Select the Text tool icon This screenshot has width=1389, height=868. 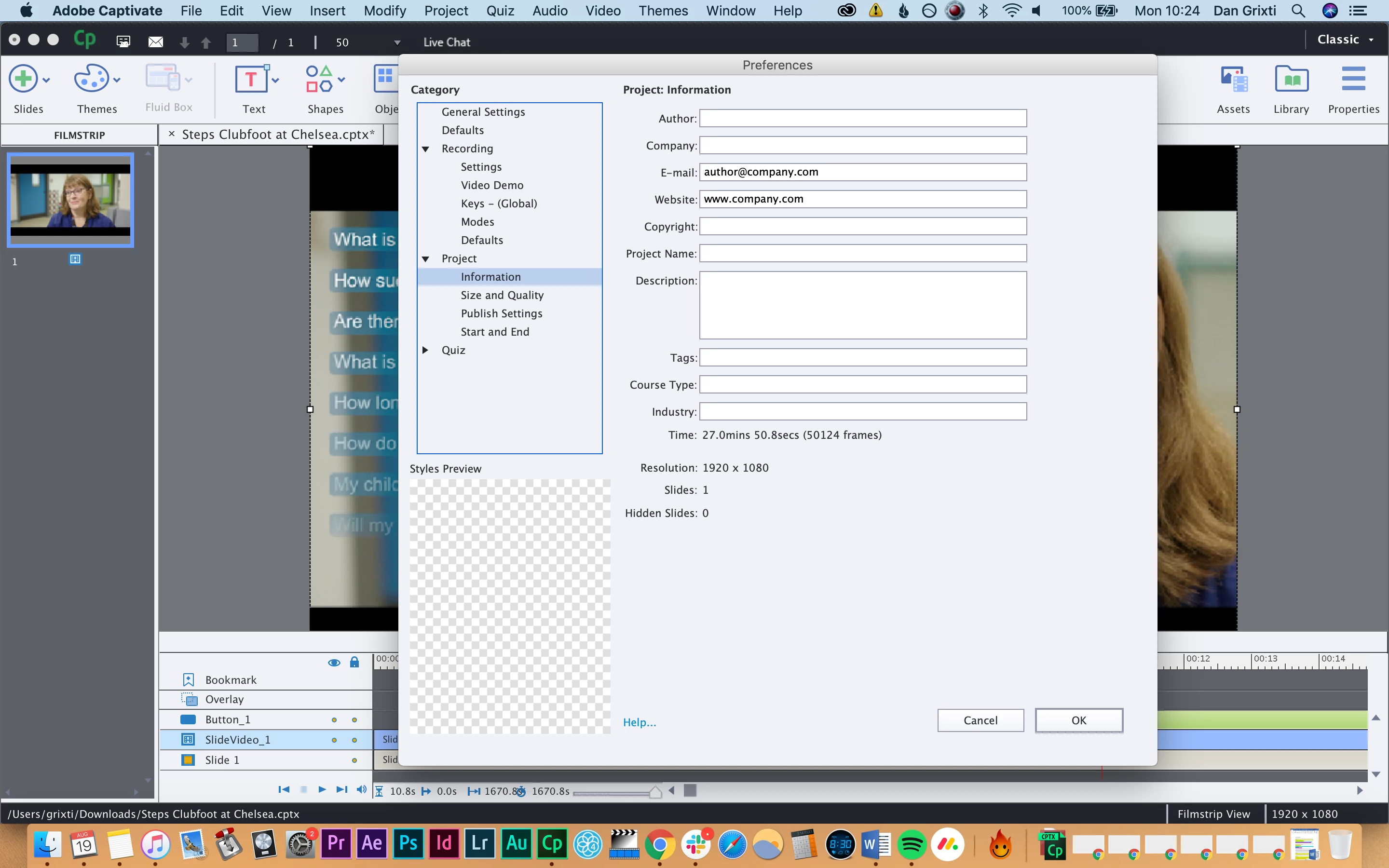click(251, 79)
